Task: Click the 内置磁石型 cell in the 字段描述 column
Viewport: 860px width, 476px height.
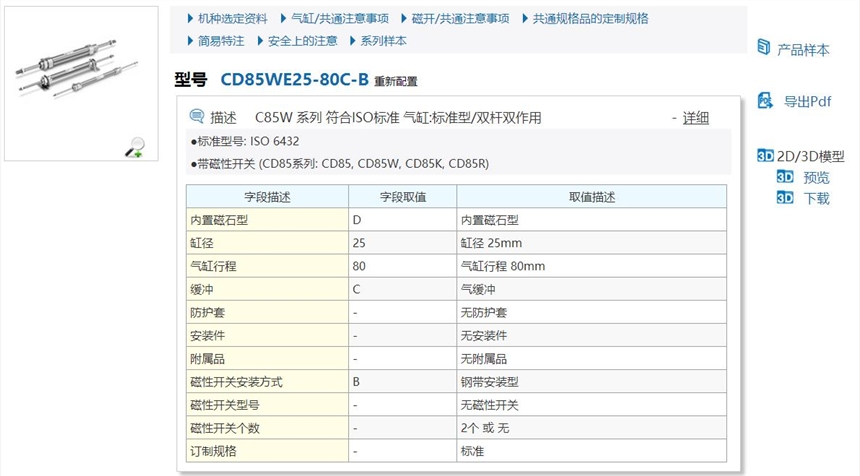Action: coord(267,220)
